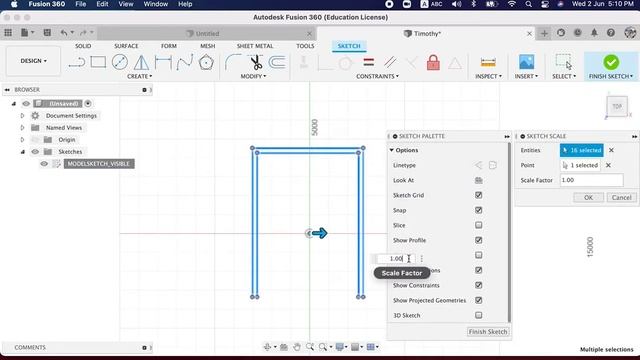Switch to the Untitled document tab
Image resolution: width=640 pixels, height=360 pixels.
coord(207,33)
